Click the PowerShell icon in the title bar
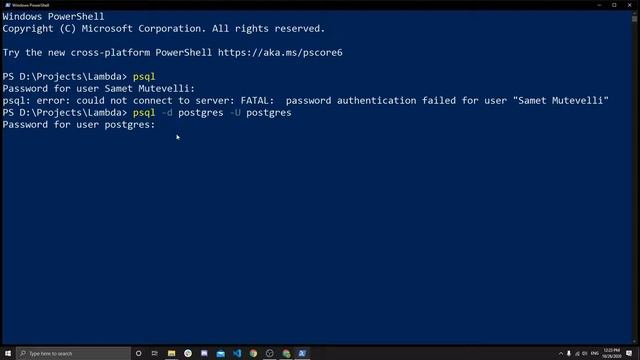This screenshot has width=640, height=360. pyautogui.click(x=7, y=5)
